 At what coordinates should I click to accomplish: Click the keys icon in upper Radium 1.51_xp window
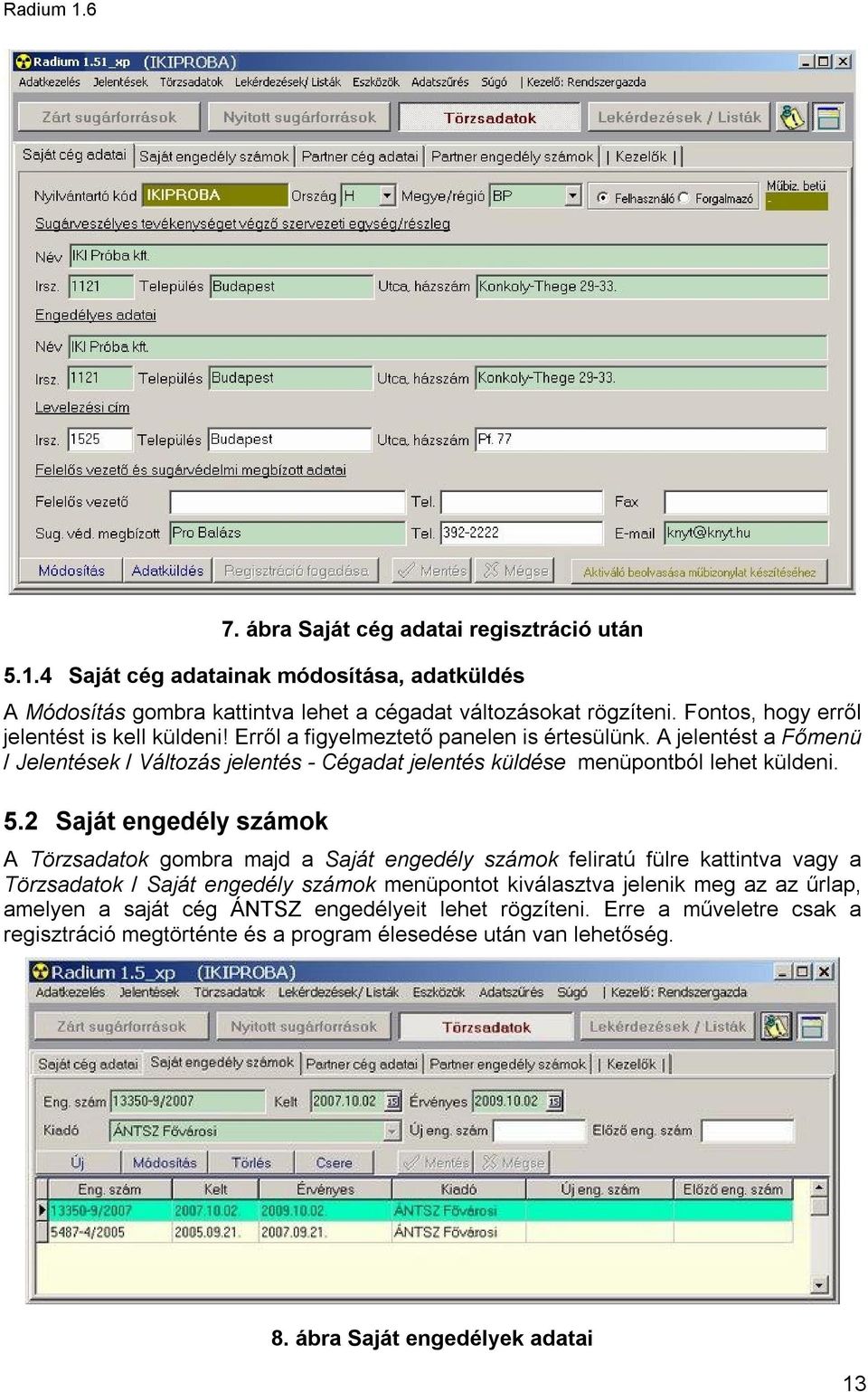point(792,118)
